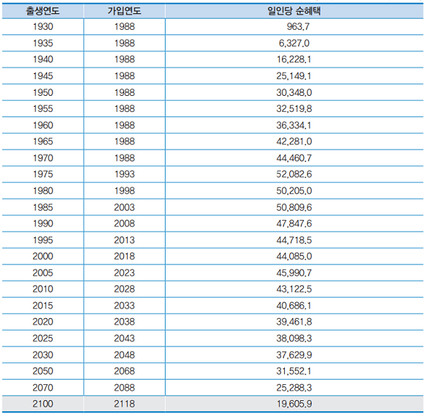Select birth year cell 1975
The image size is (425, 414).
[43, 174]
